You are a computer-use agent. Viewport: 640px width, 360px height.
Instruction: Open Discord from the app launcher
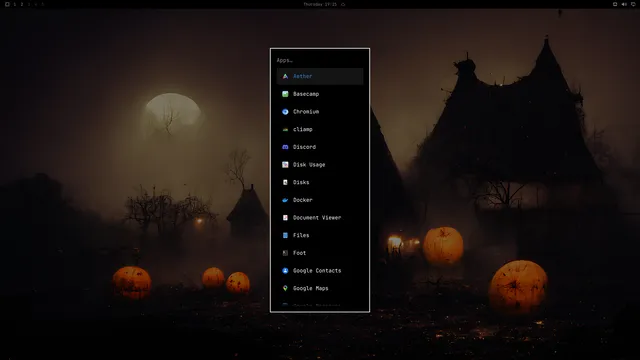click(x=320, y=147)
